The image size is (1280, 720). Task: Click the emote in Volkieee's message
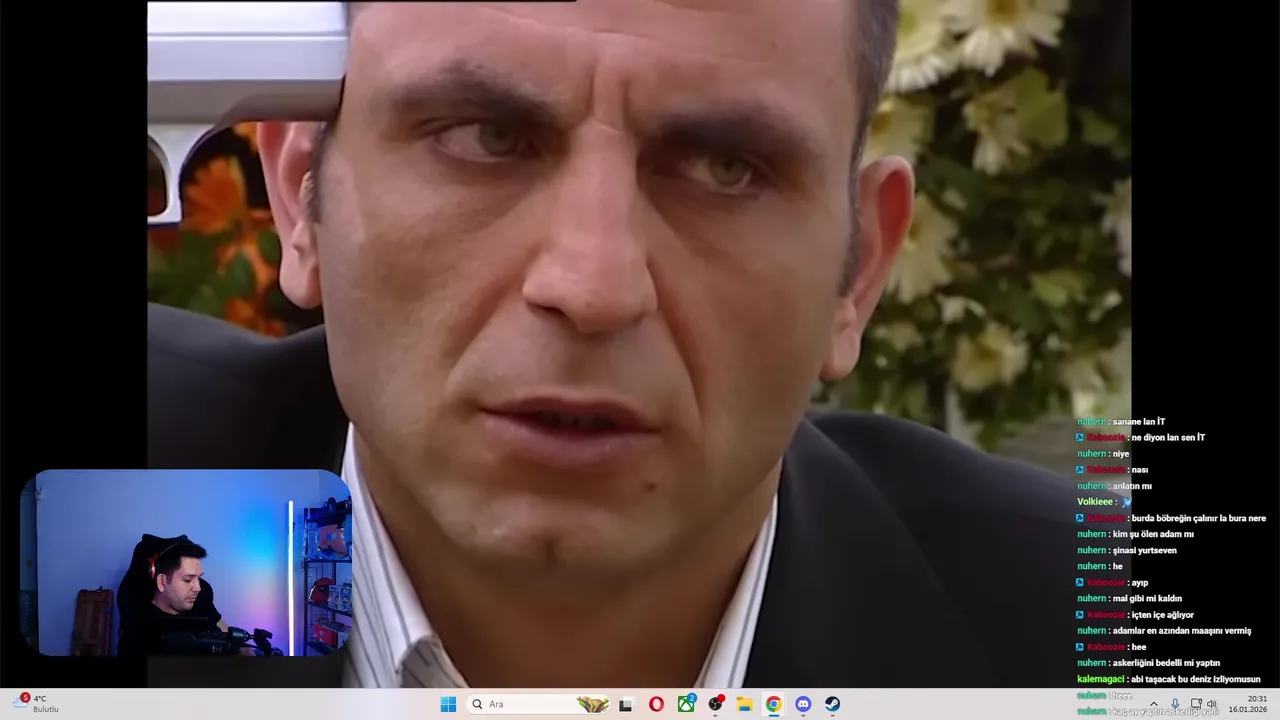pos(1126,502)
